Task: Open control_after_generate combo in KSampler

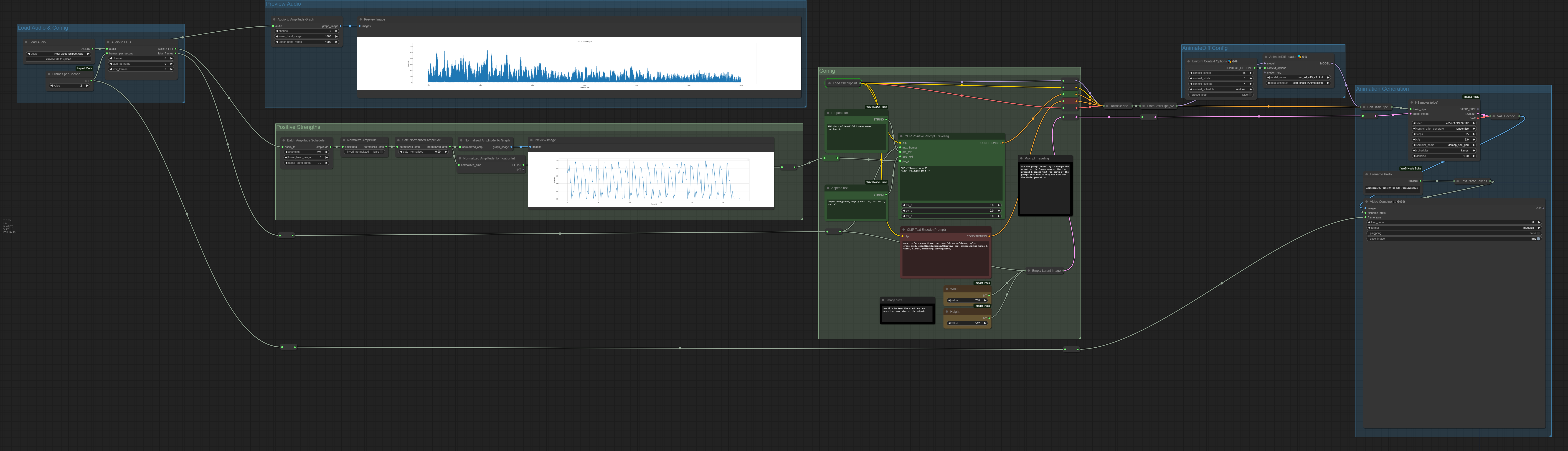Action: (x=1444, y=129)
